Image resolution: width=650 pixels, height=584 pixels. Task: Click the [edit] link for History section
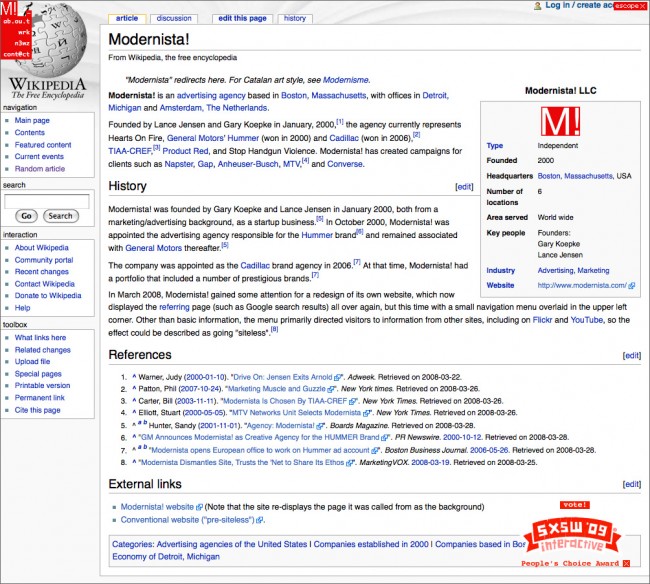[x=464, y=187]
